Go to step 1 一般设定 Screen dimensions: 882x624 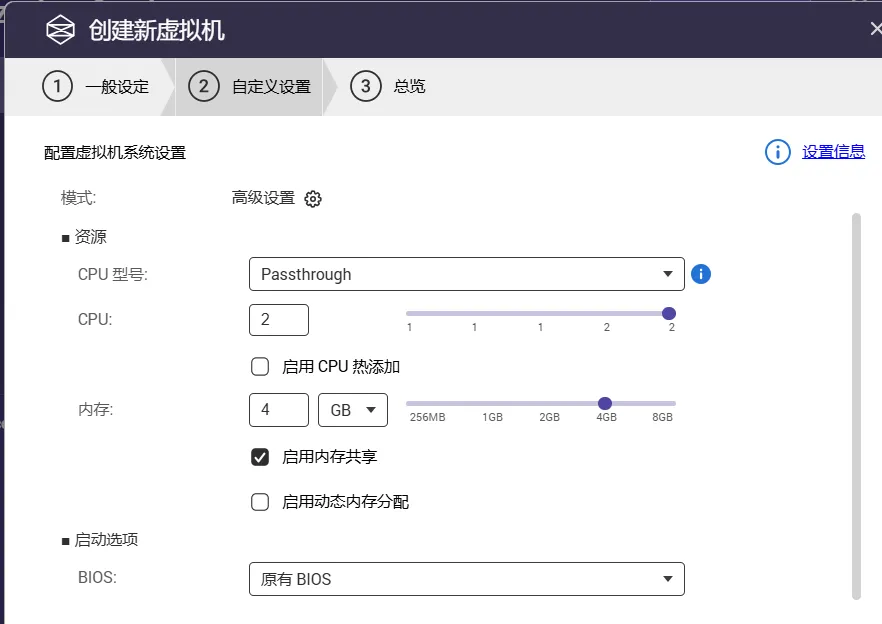click(96, 87)
